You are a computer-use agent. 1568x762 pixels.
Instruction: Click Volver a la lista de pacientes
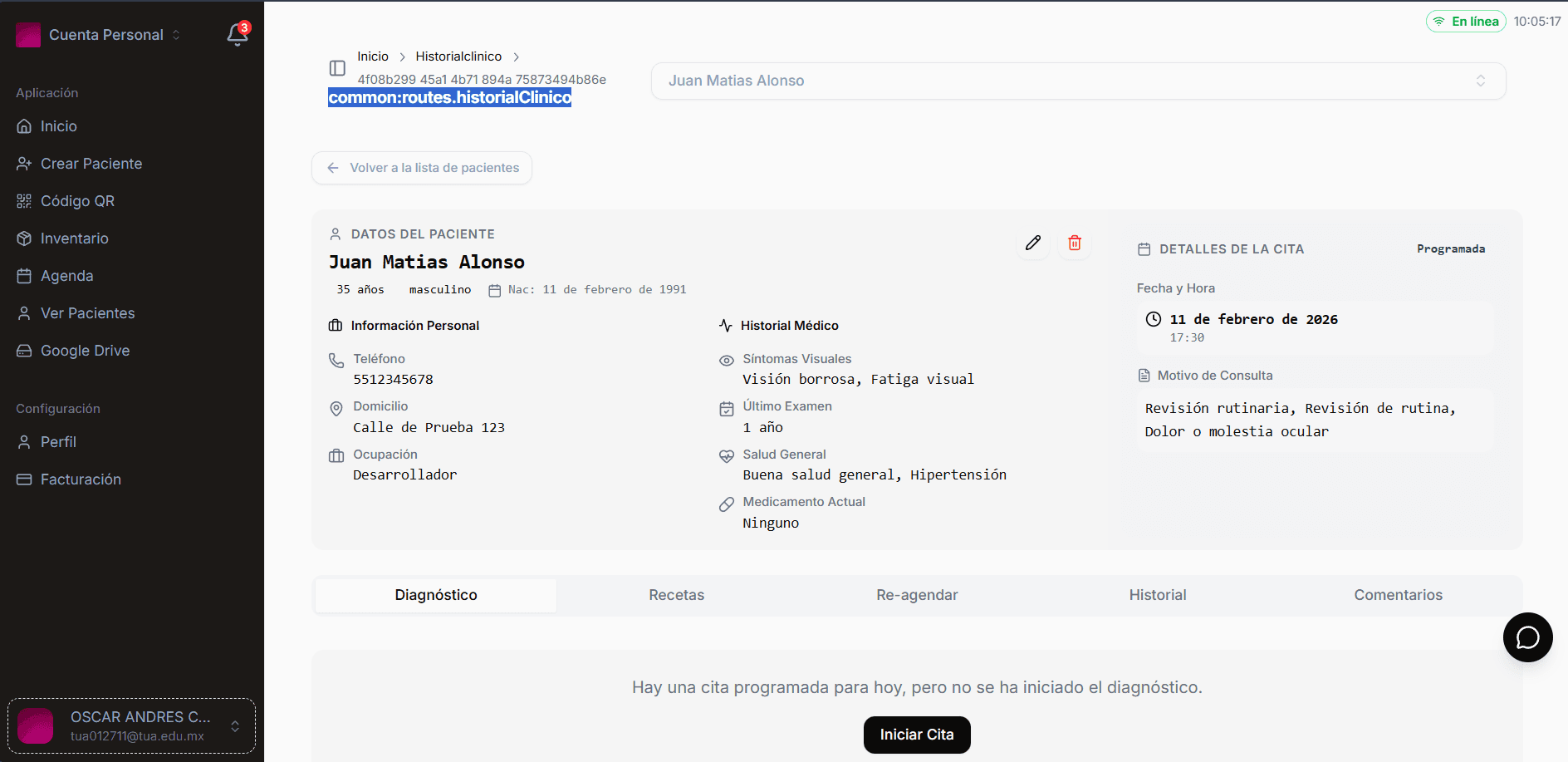[x=422, y=168]
